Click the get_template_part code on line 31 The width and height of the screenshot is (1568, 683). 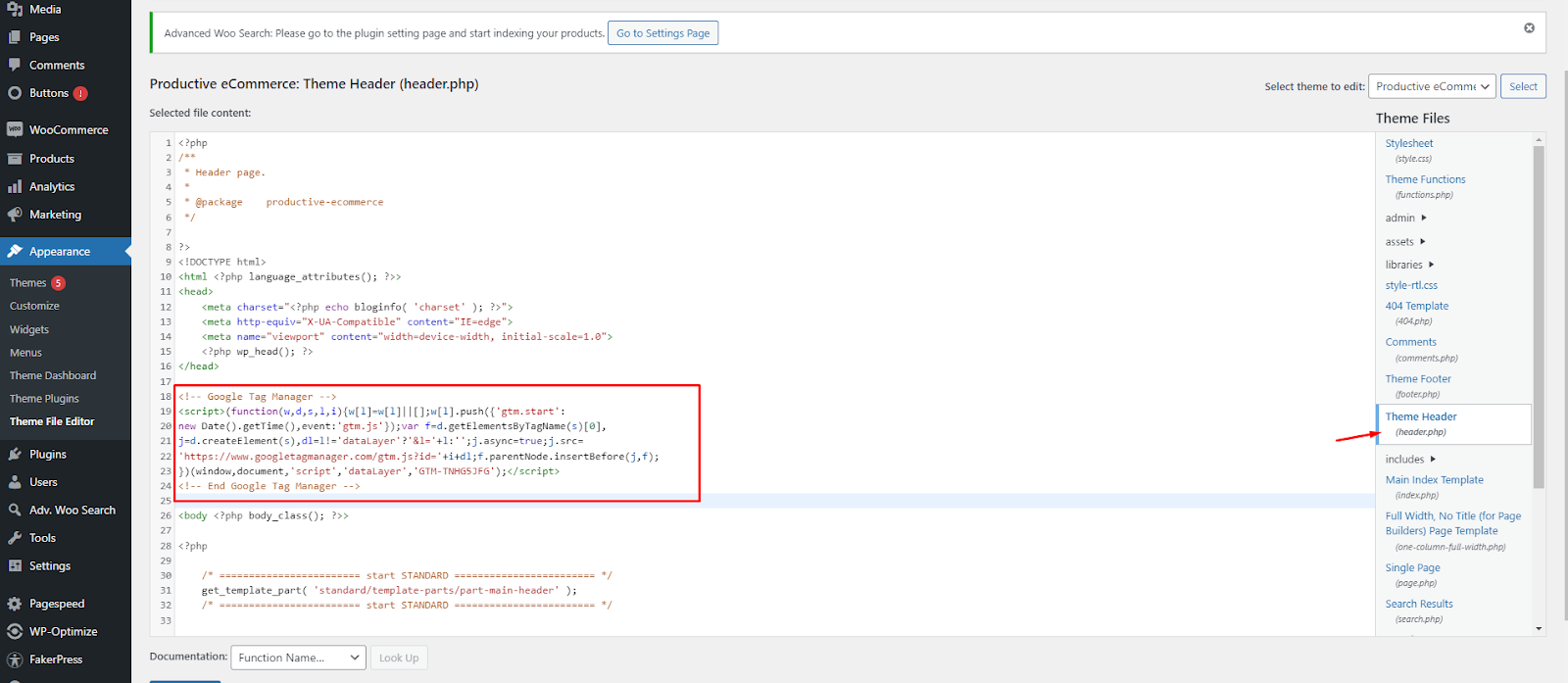click(x=389, y=590)
